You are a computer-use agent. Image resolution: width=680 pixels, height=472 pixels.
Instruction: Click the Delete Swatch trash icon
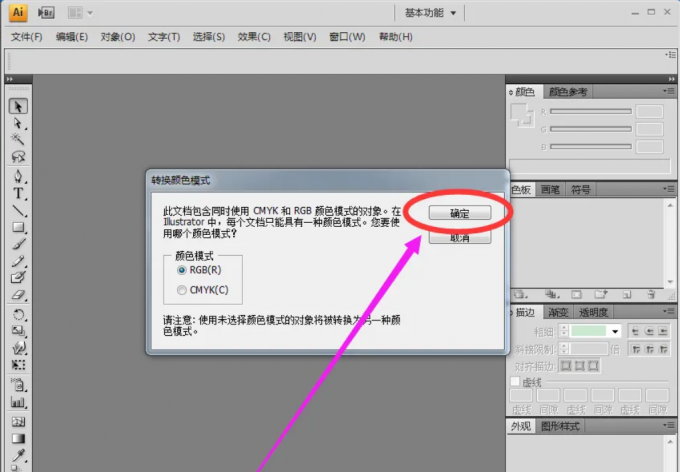coord(651,295)
